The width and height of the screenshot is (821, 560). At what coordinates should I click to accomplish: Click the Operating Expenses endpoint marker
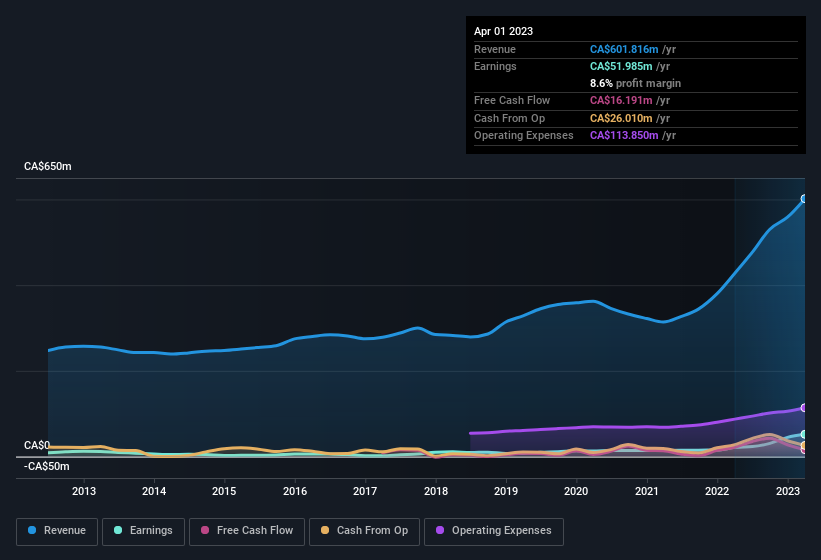tap(804, 408)
